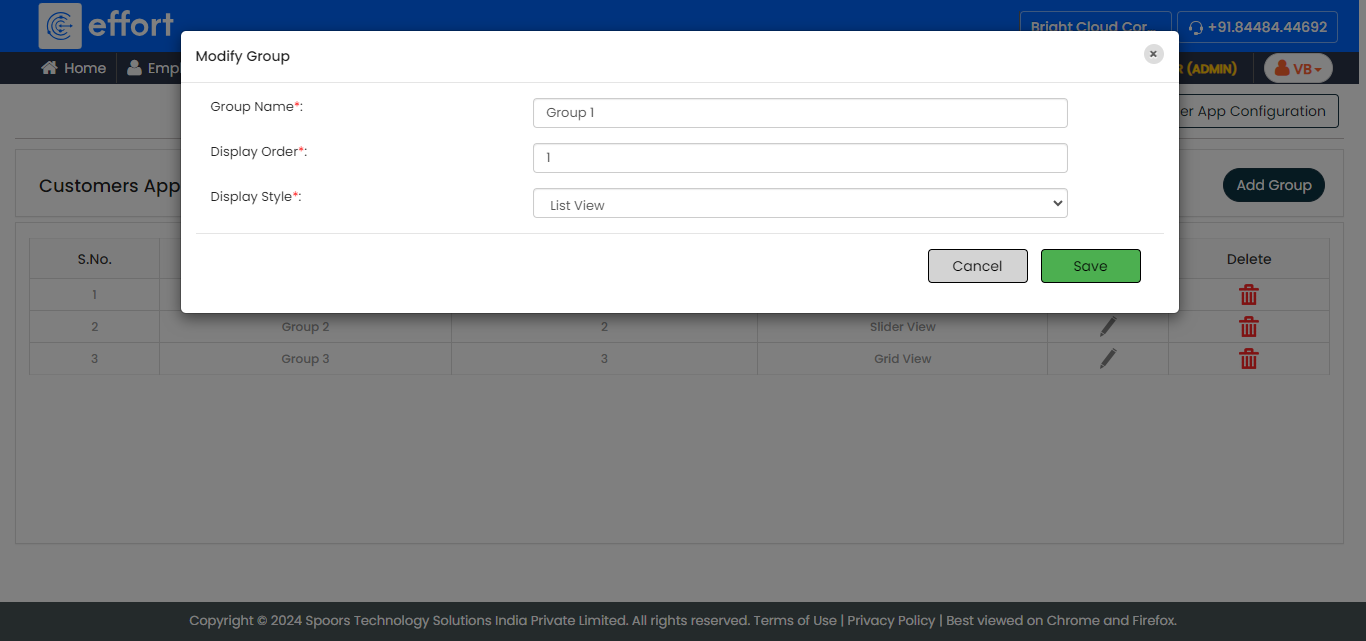Remove Group 3 with its trash icon

[1248, 359]
